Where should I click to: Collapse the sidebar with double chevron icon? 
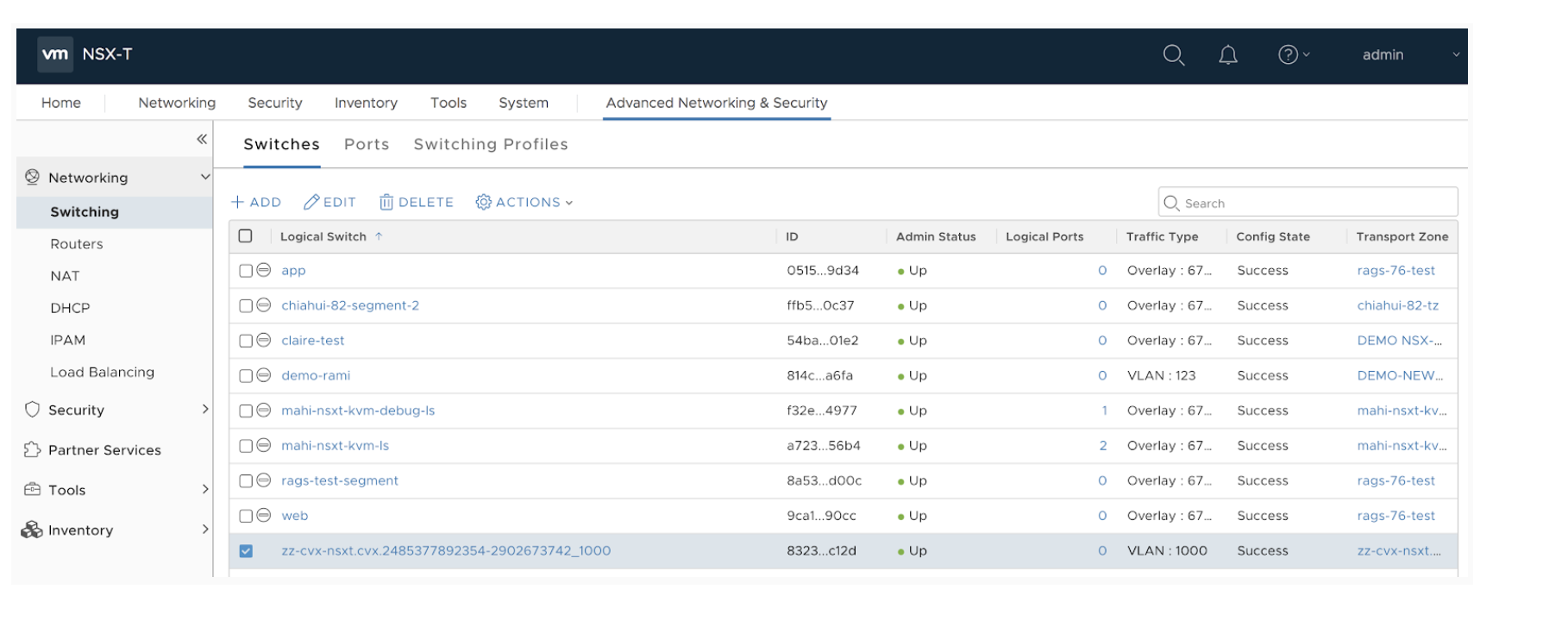(202, 139)
